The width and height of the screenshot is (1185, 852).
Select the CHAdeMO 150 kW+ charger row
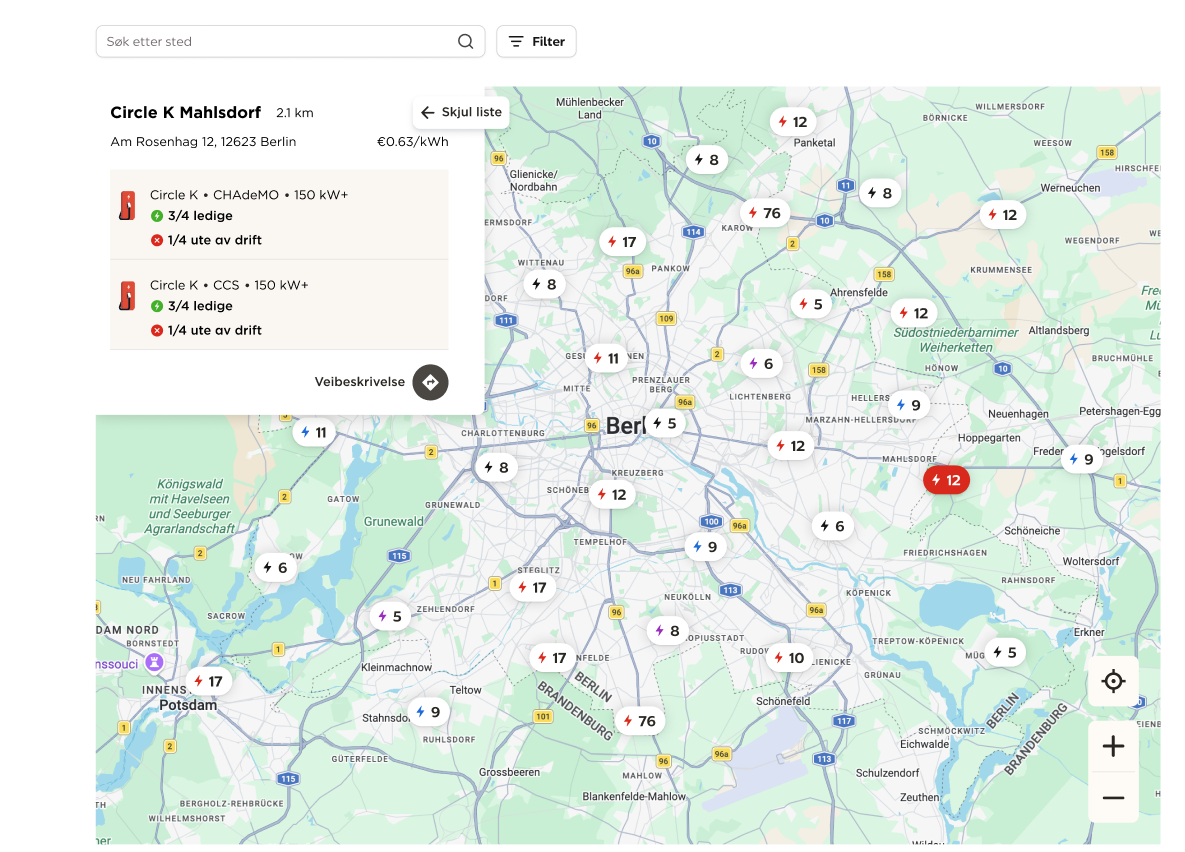coord(280,215)
